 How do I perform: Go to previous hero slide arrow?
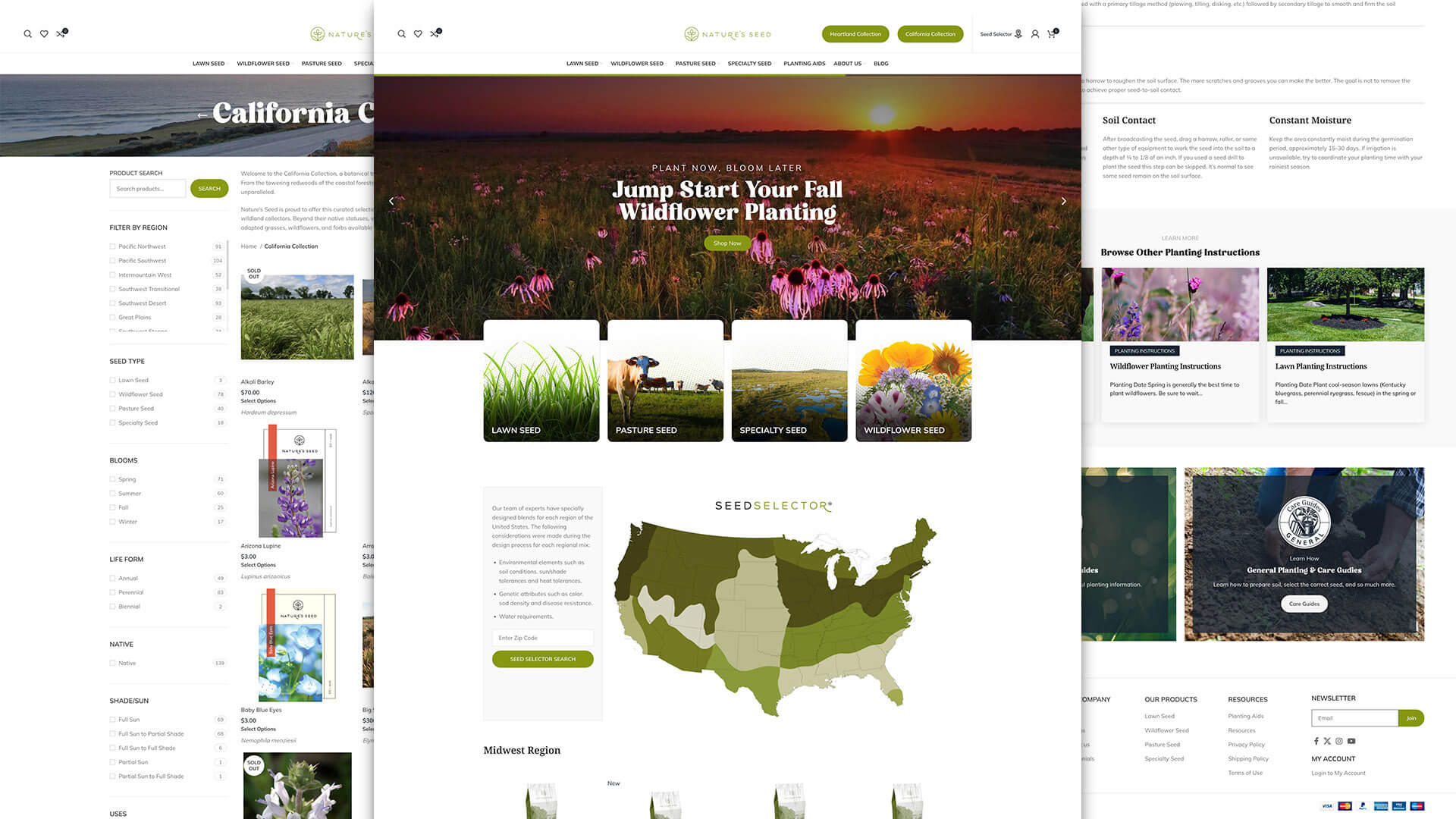[x=391, y=201]
